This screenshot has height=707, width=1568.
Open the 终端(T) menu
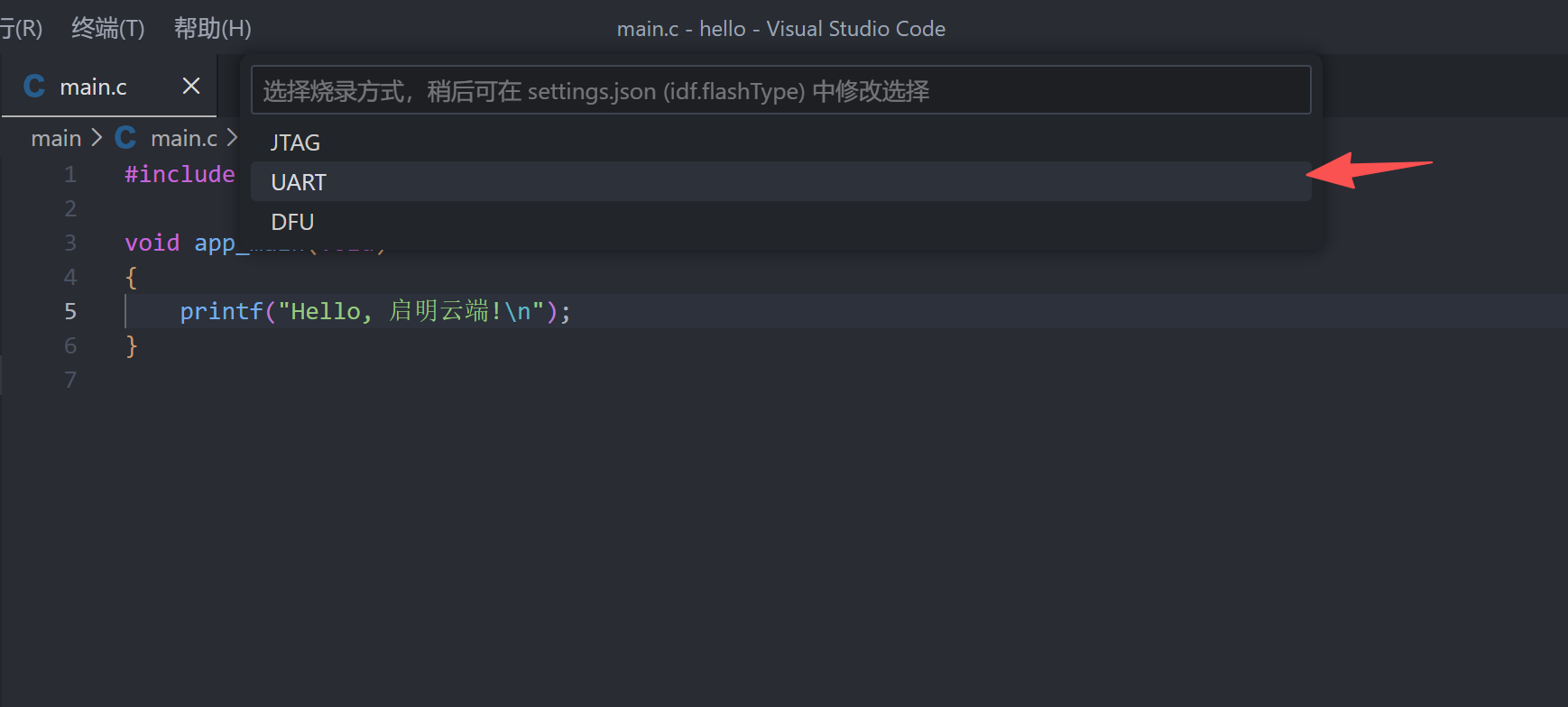tap(107, 29)
